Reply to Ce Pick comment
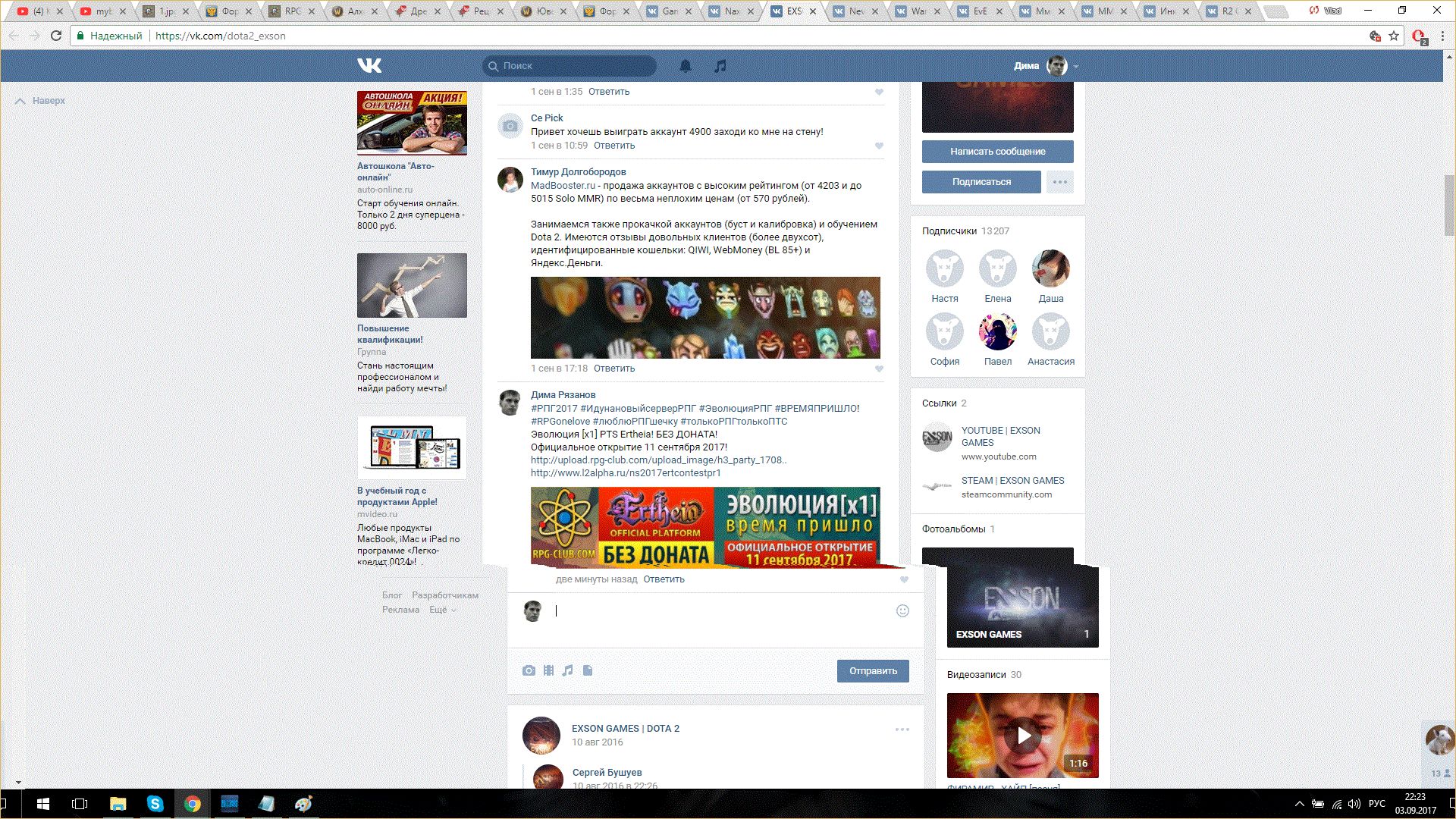Image resolution: width=1456 pixels, height=819 pixels. coord(613,146)
